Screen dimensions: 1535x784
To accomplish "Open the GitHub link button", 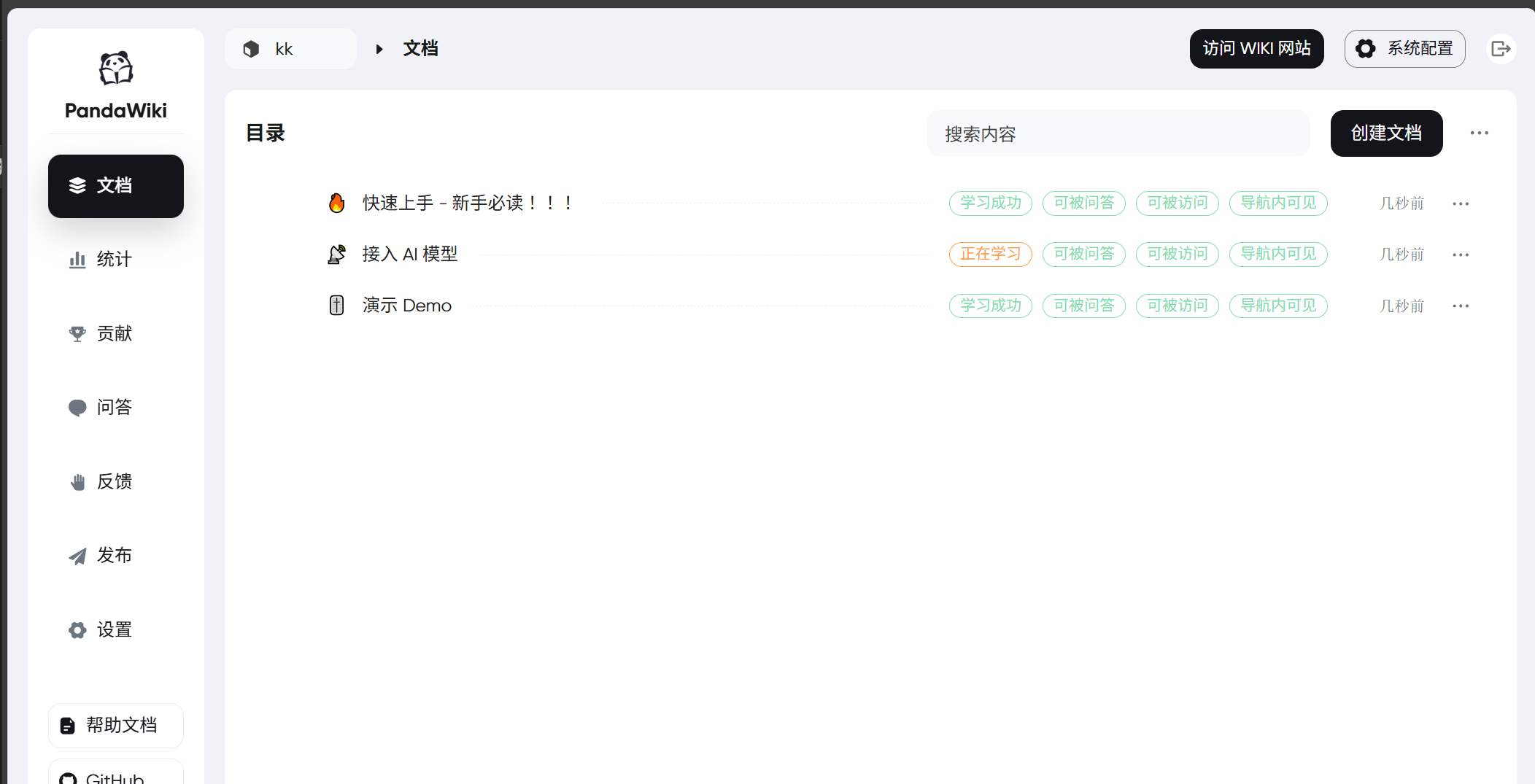I will point(116,773).
